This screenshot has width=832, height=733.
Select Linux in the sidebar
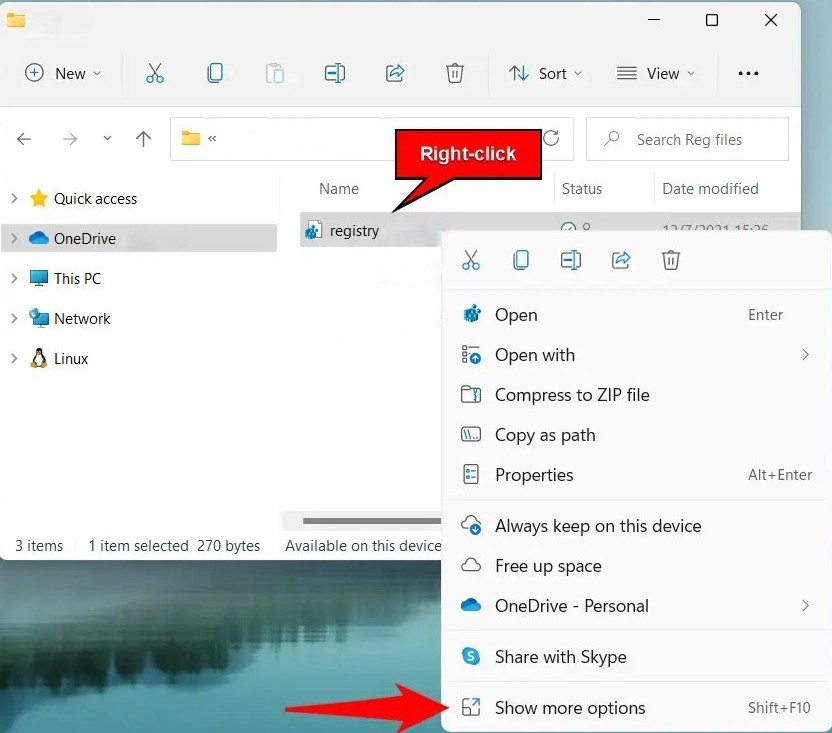71,358
